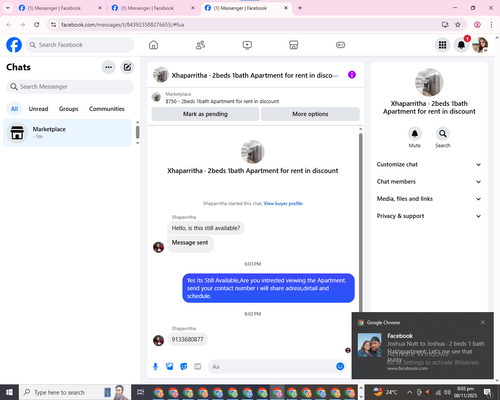This screenshot has height=400, width=500.
Task: Select the All chats filter tab
Action: click(x=14, y=109)
